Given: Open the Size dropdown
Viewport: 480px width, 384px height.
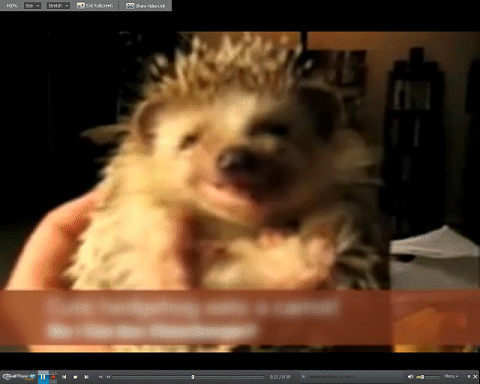Looking at the screenshot, I should 32,6.
